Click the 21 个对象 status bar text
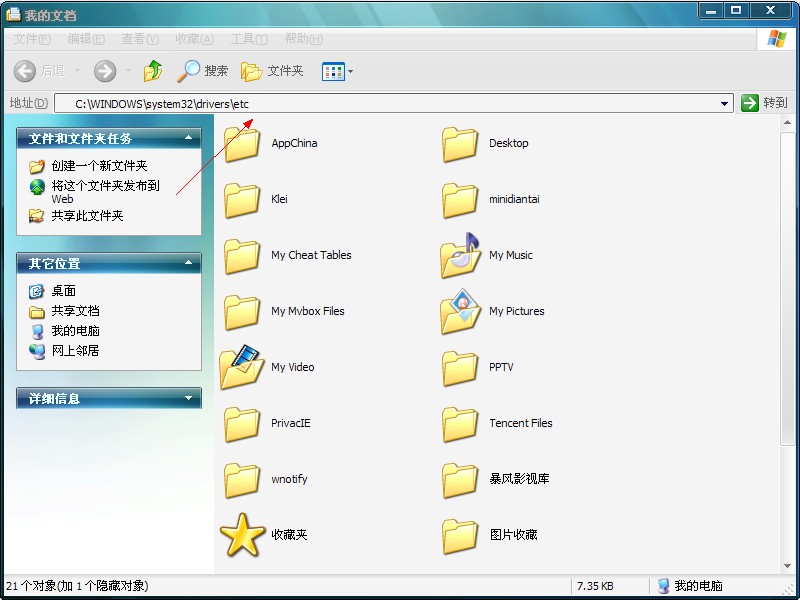 tap(77, 586)
